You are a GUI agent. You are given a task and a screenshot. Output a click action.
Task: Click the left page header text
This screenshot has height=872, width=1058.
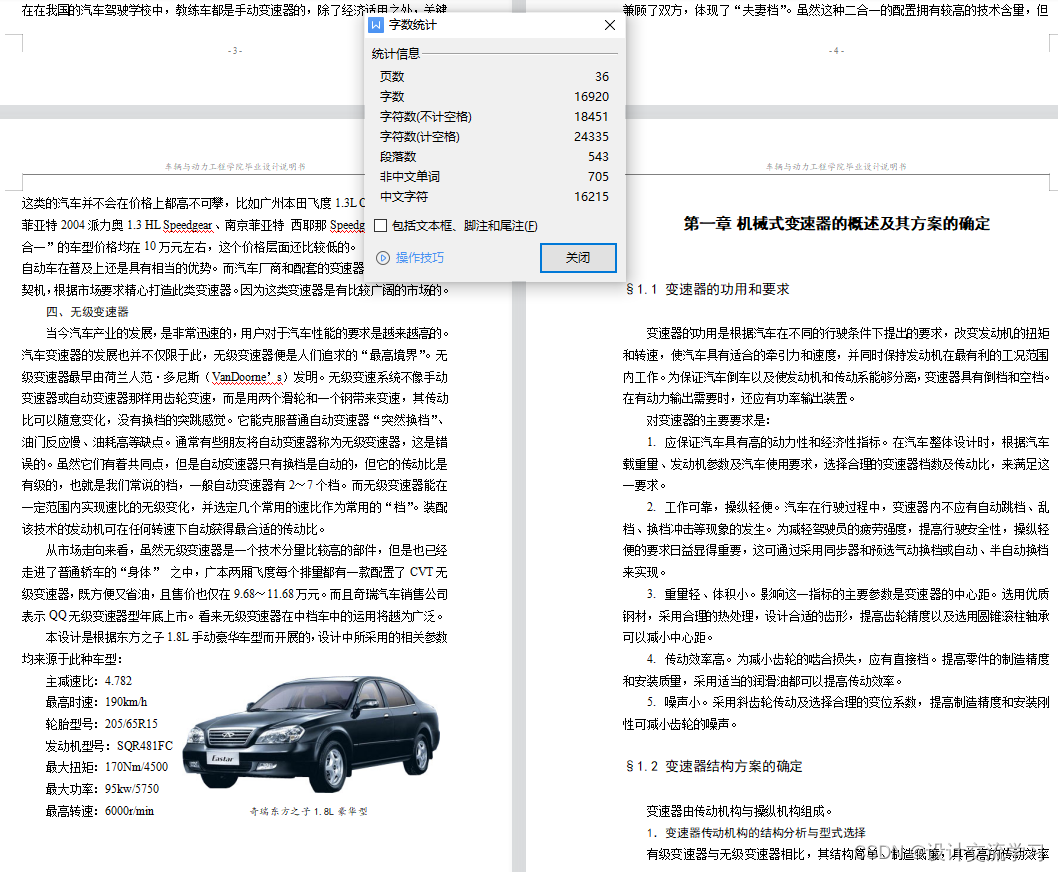[235, 166]
